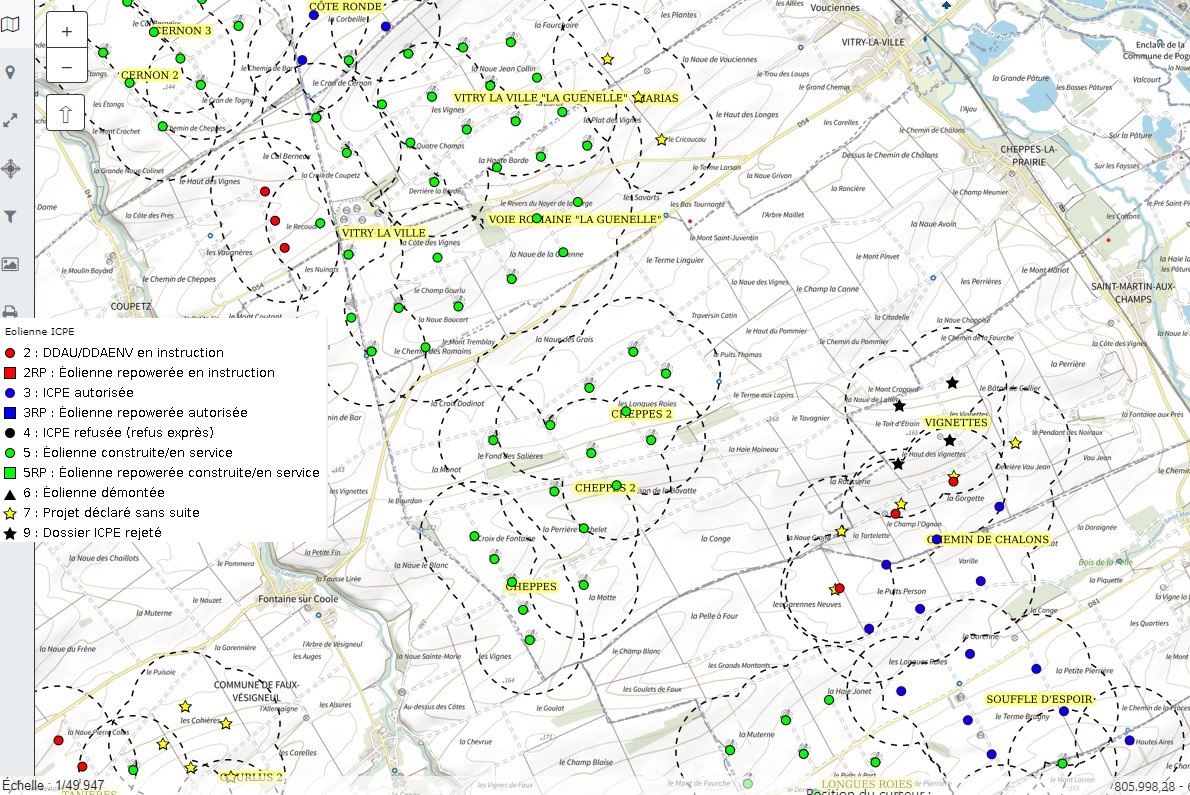Open the funnel filter tool
Screen dimensions: 1190x795
[x=10, y=216]
